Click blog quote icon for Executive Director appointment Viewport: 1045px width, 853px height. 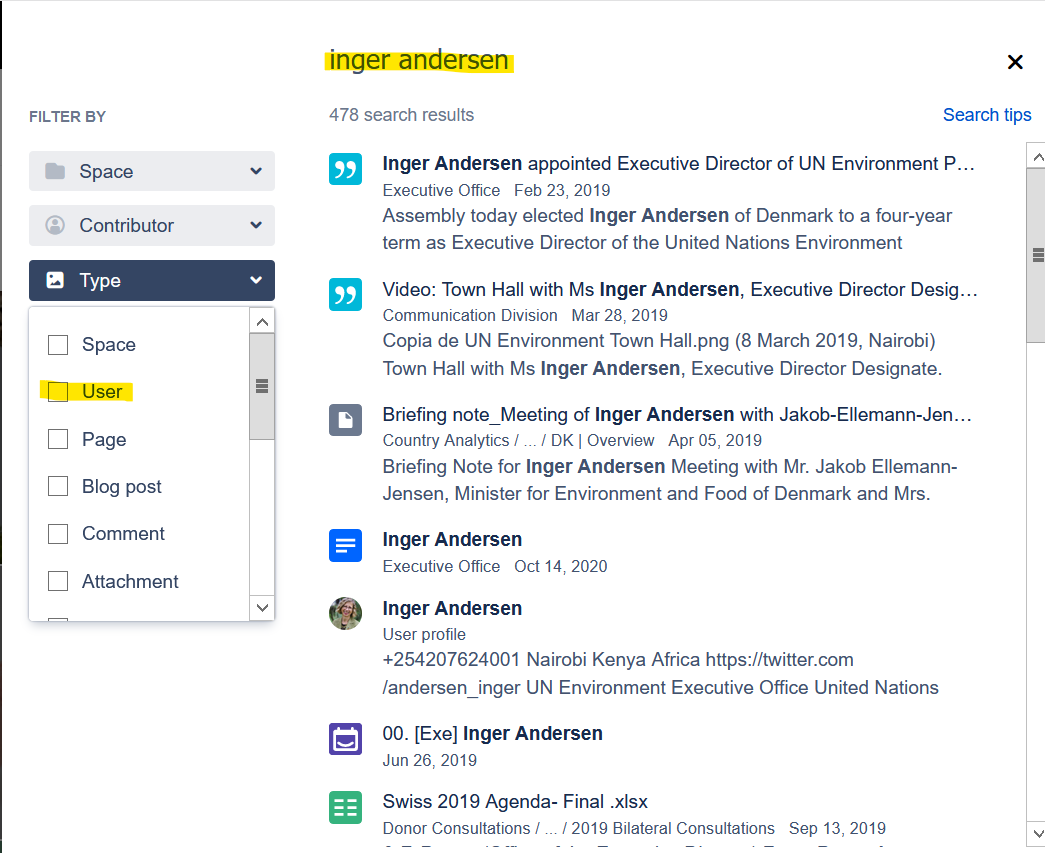(x=345, y=169)
